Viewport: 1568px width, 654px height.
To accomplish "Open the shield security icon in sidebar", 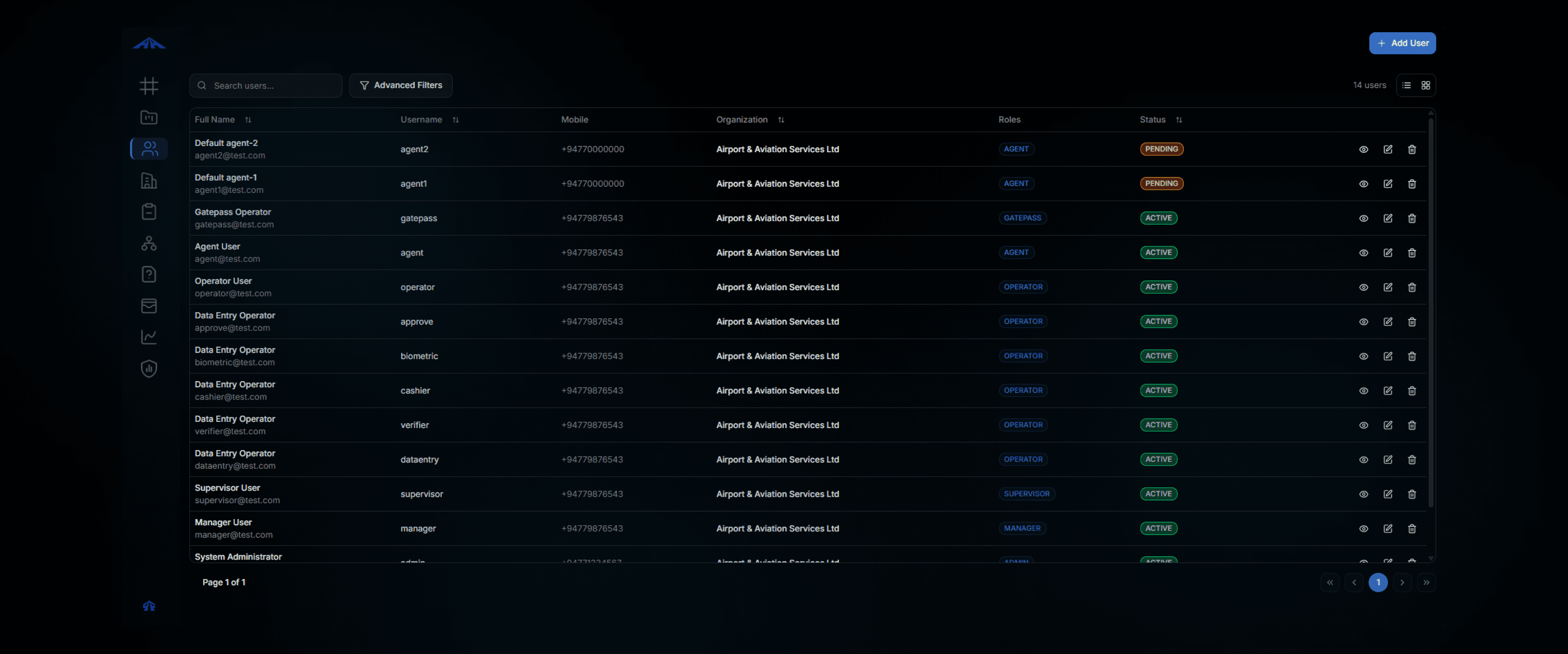I will (148, 369).
